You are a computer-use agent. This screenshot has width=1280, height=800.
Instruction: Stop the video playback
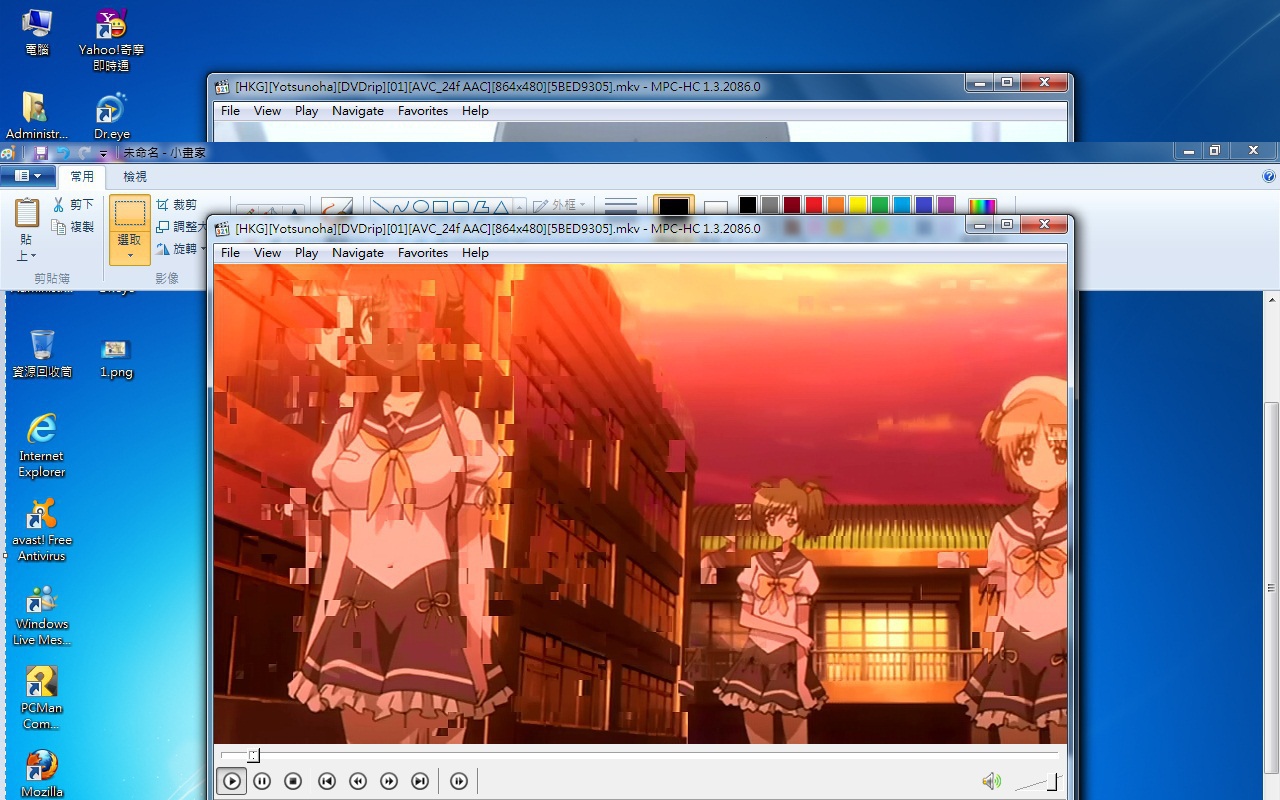point(293,781)
